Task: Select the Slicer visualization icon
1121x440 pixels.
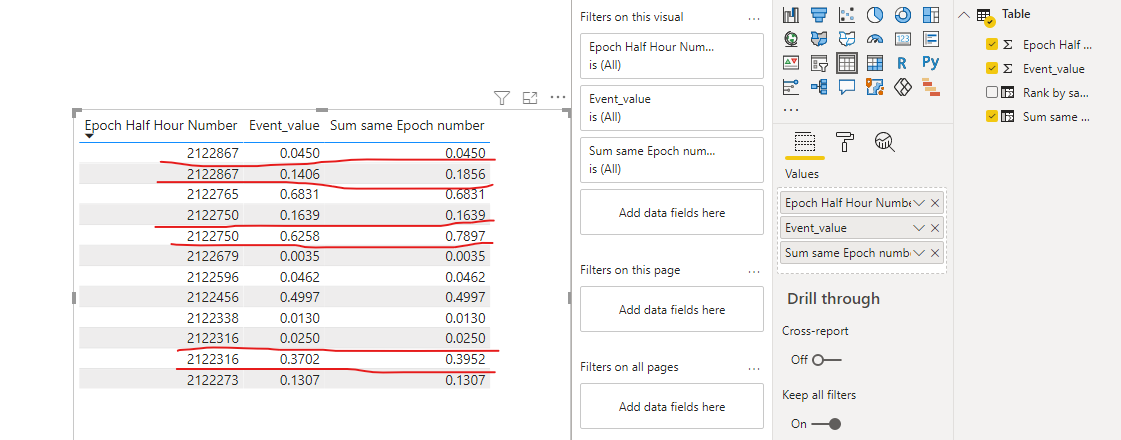Action: (x=819, y=63)
